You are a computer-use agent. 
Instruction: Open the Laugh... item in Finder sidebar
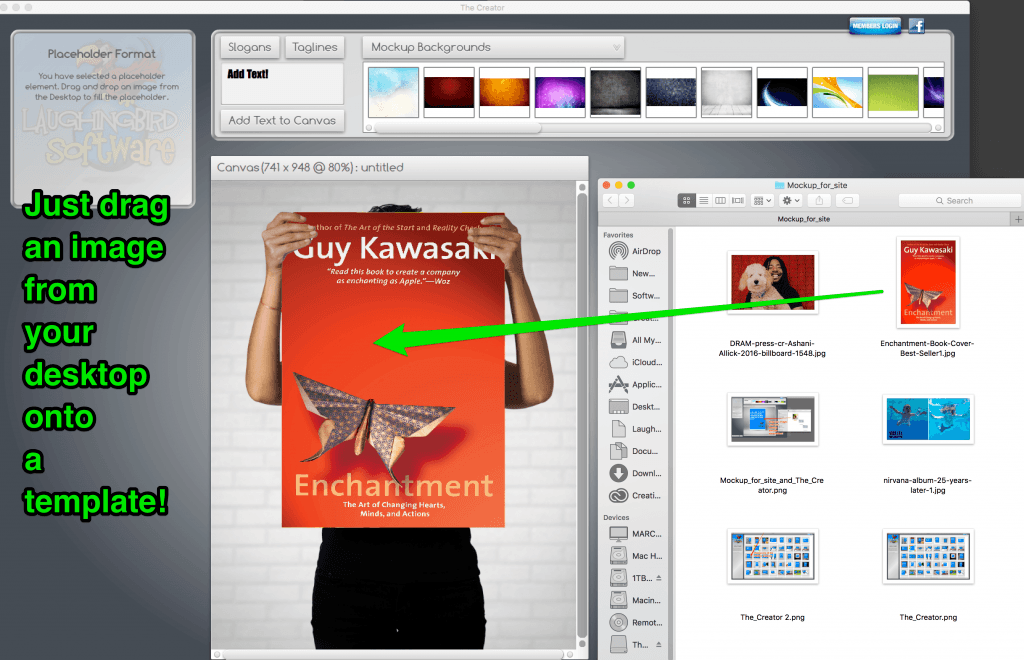click(635, 428)
